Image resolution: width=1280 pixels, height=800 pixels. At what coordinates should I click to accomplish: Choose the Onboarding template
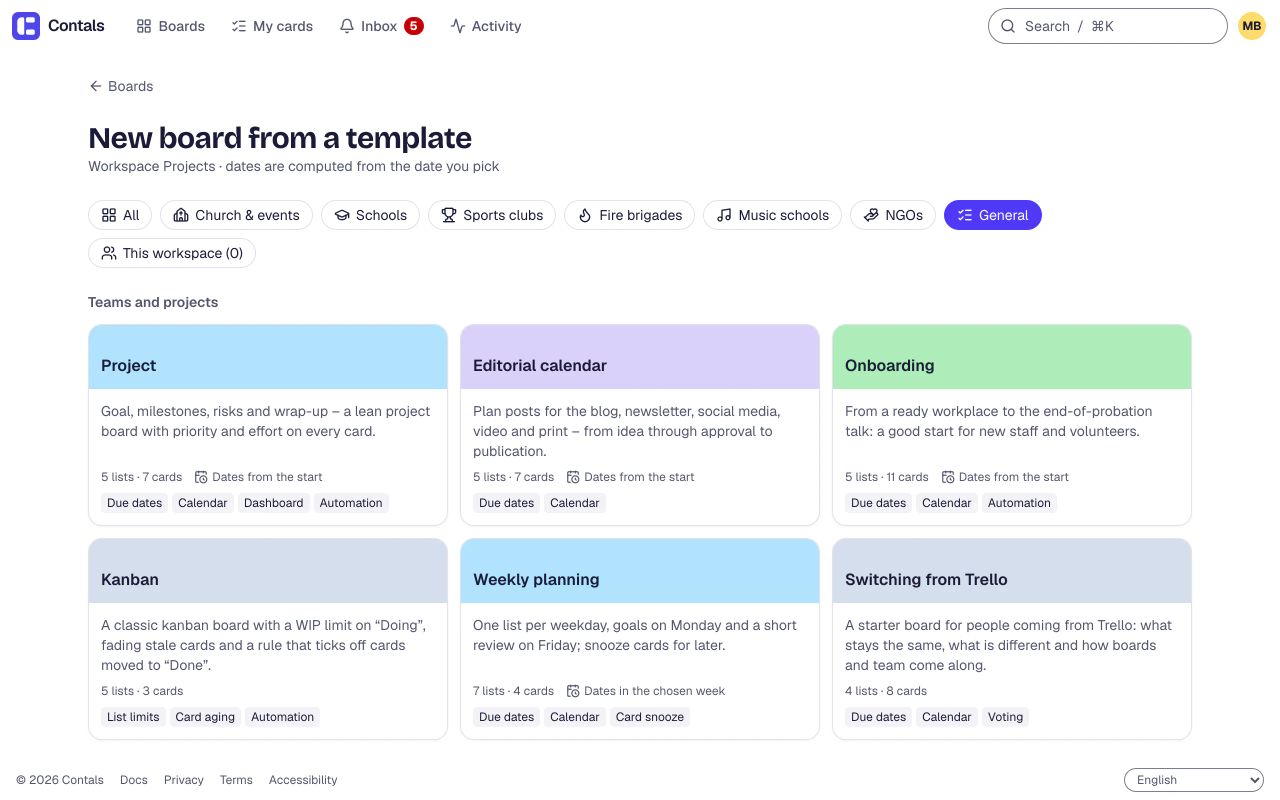click(x=1012, y=425)
